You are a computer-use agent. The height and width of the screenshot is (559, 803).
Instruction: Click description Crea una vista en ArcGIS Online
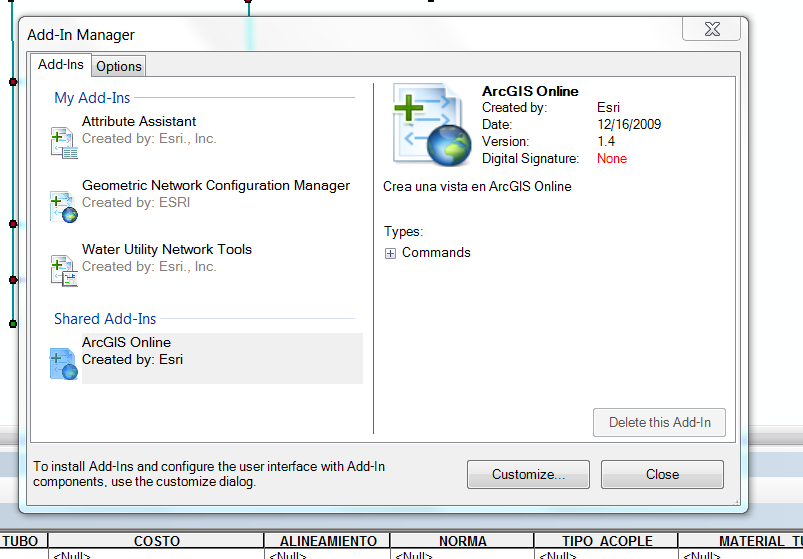[x=477, y=186]
